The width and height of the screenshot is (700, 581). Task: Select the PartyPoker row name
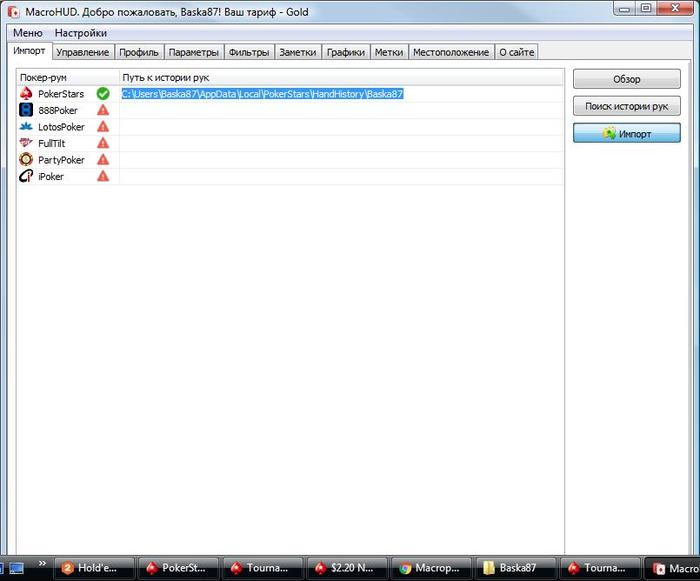point(61,160)
